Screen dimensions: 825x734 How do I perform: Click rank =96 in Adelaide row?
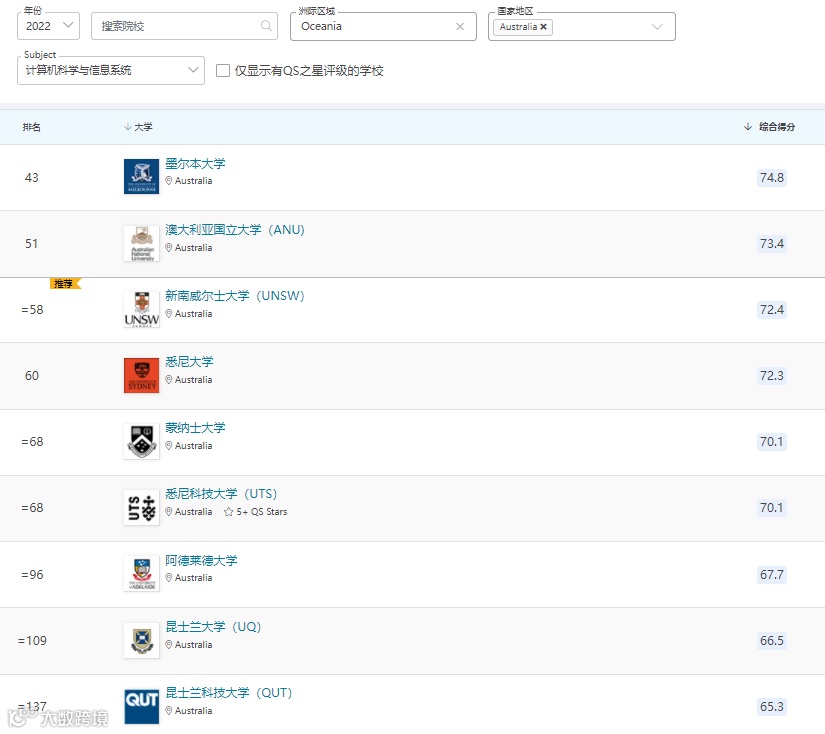pos(32,575)
